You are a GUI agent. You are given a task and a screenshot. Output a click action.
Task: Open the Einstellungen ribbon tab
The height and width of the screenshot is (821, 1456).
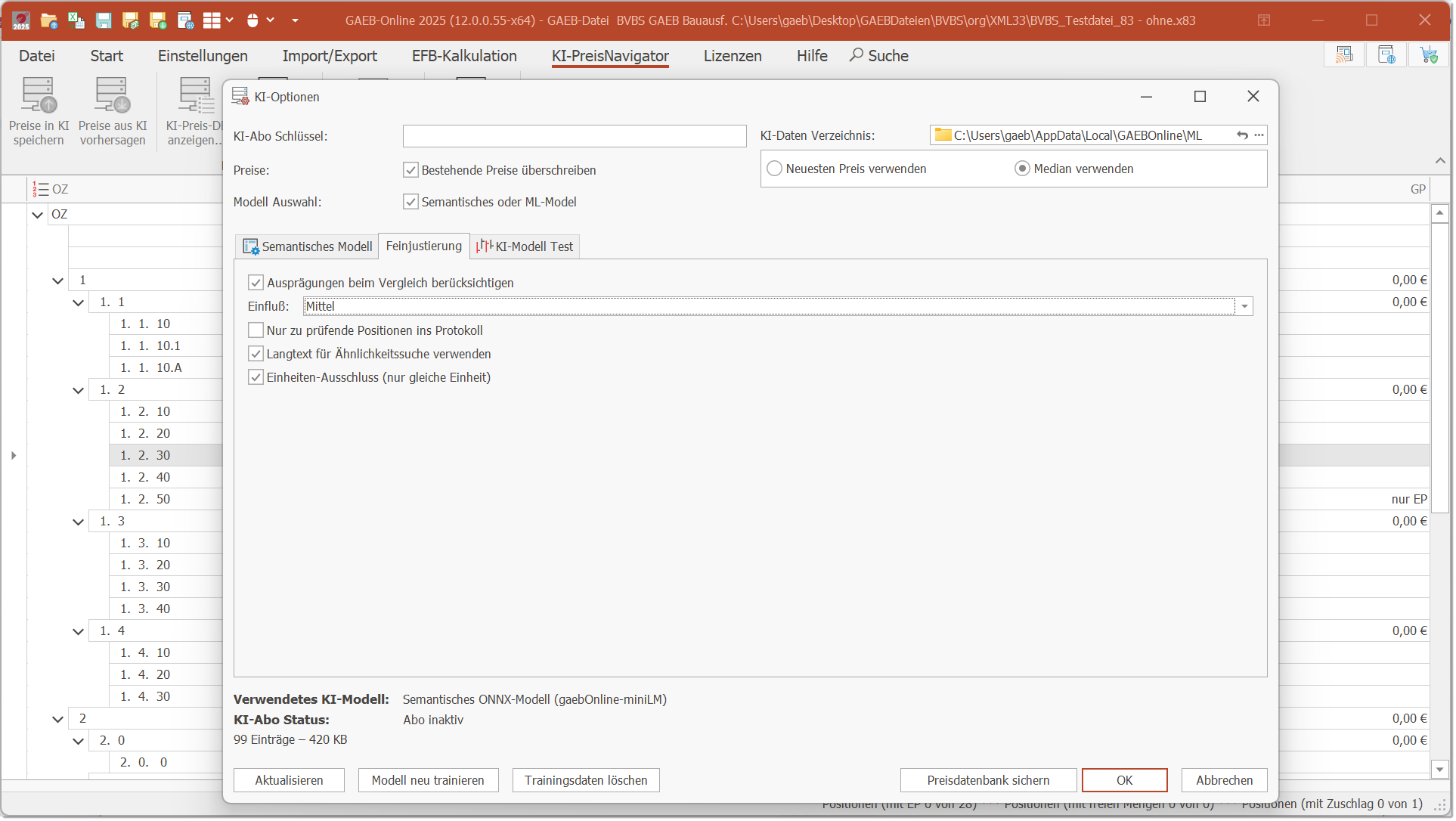[x=203, y=56]
